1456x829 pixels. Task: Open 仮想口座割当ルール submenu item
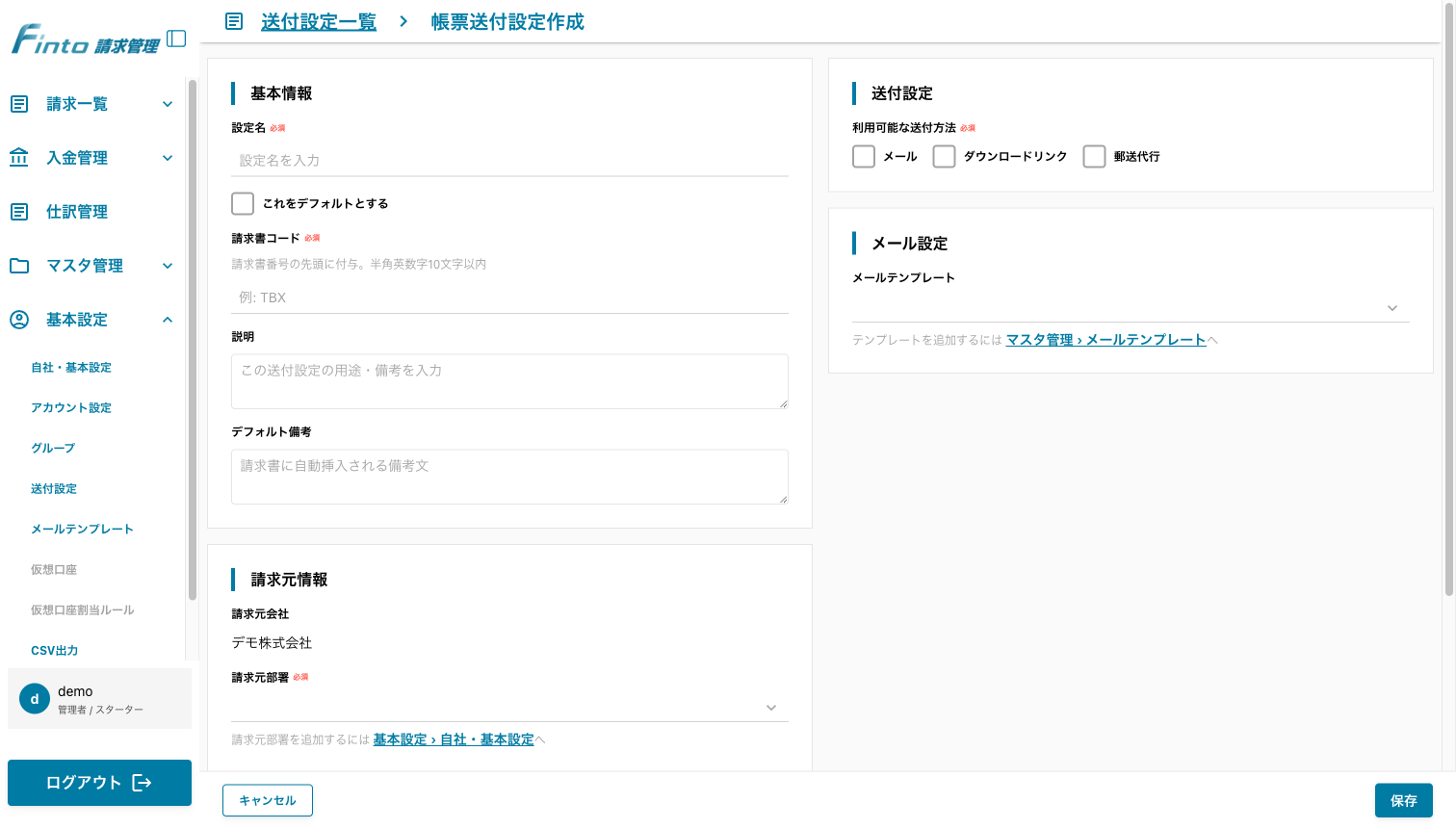[x=83, y=610]
